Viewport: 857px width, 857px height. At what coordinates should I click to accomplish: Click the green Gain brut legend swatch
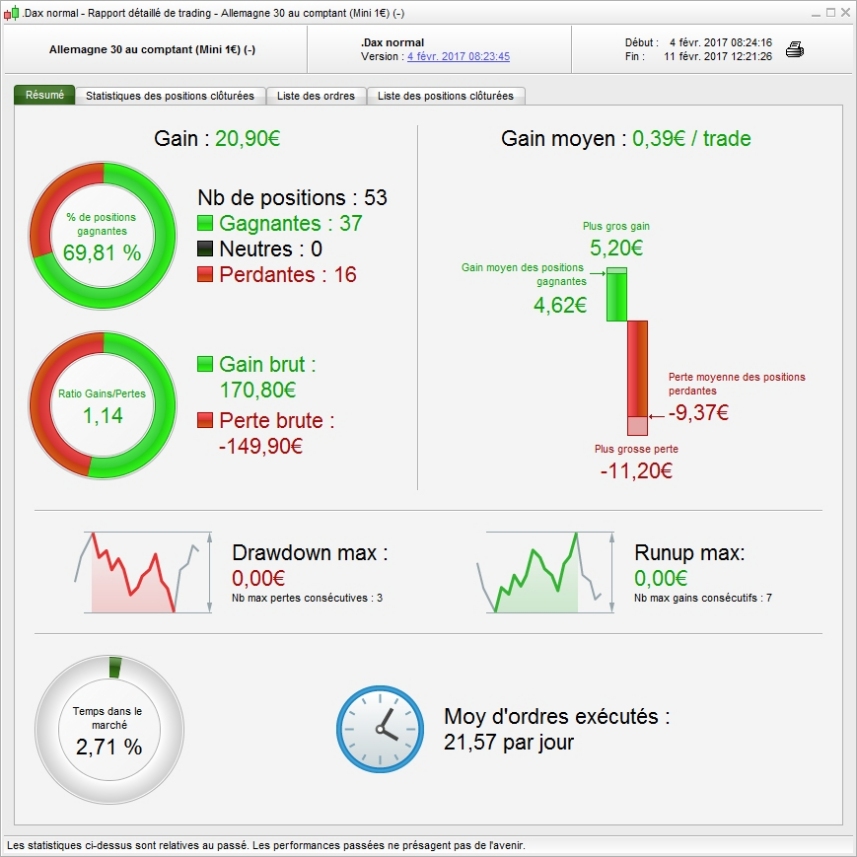[205, 364]
